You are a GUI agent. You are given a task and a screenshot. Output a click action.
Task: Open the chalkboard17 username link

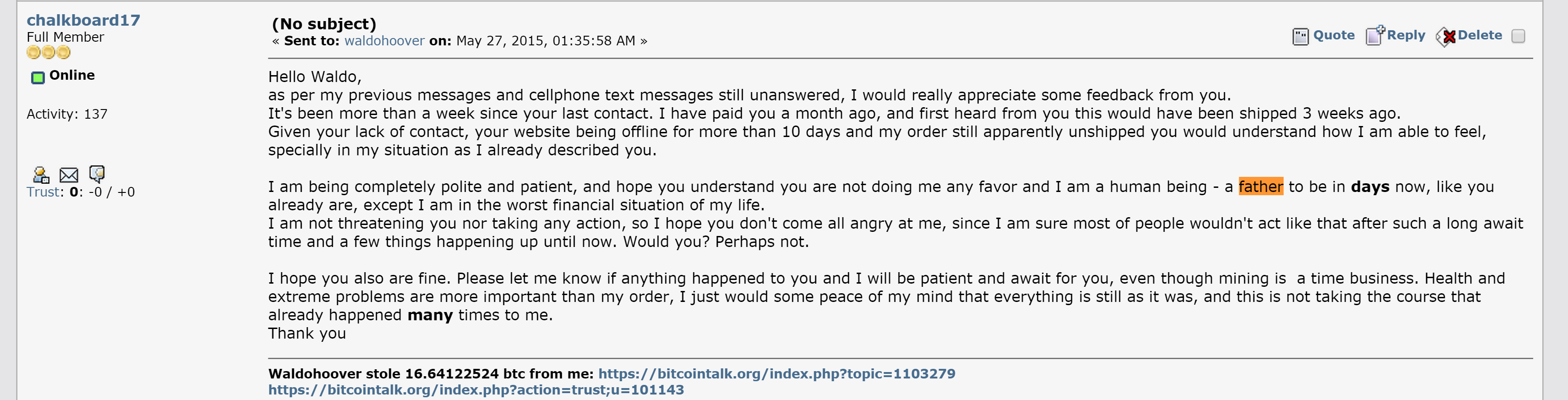83,20
